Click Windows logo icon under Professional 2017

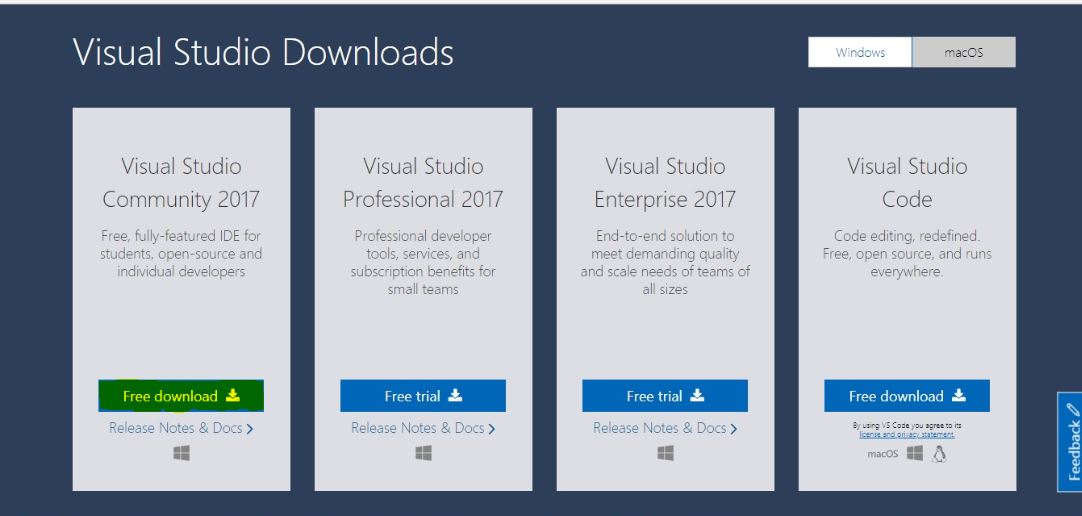[x=424, y=453]
